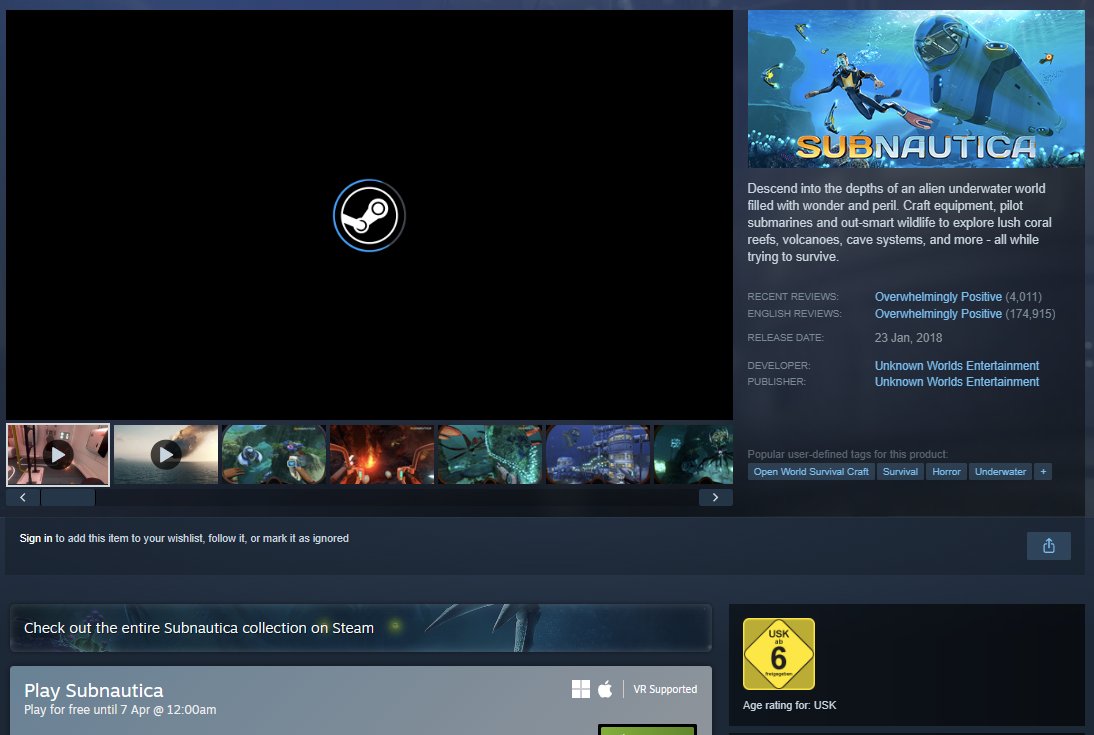Click the release date 23 Jan, 2018
Viewport: 1094px width, 735px height.
point(908,338)
